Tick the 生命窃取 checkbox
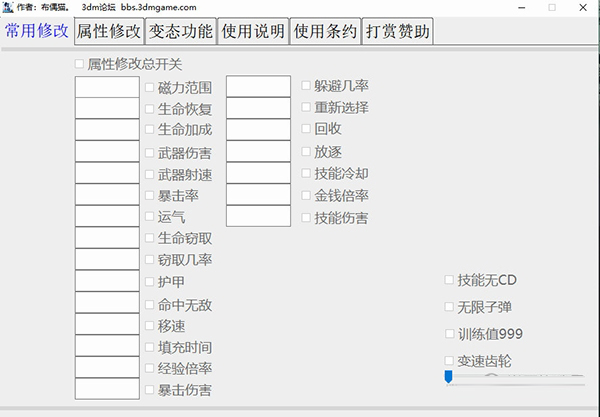The image size is (600, 417). coord(149,238)
